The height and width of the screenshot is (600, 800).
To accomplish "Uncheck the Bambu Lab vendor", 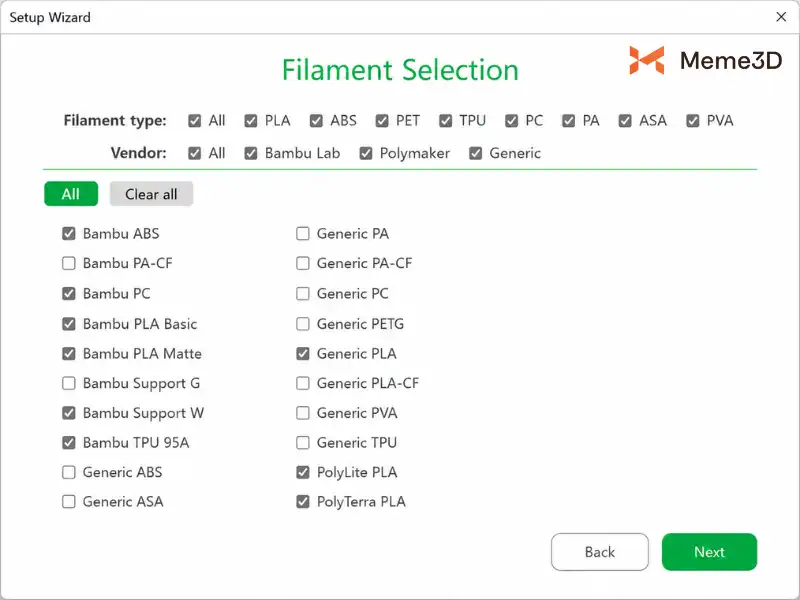I will pos(251,153).
